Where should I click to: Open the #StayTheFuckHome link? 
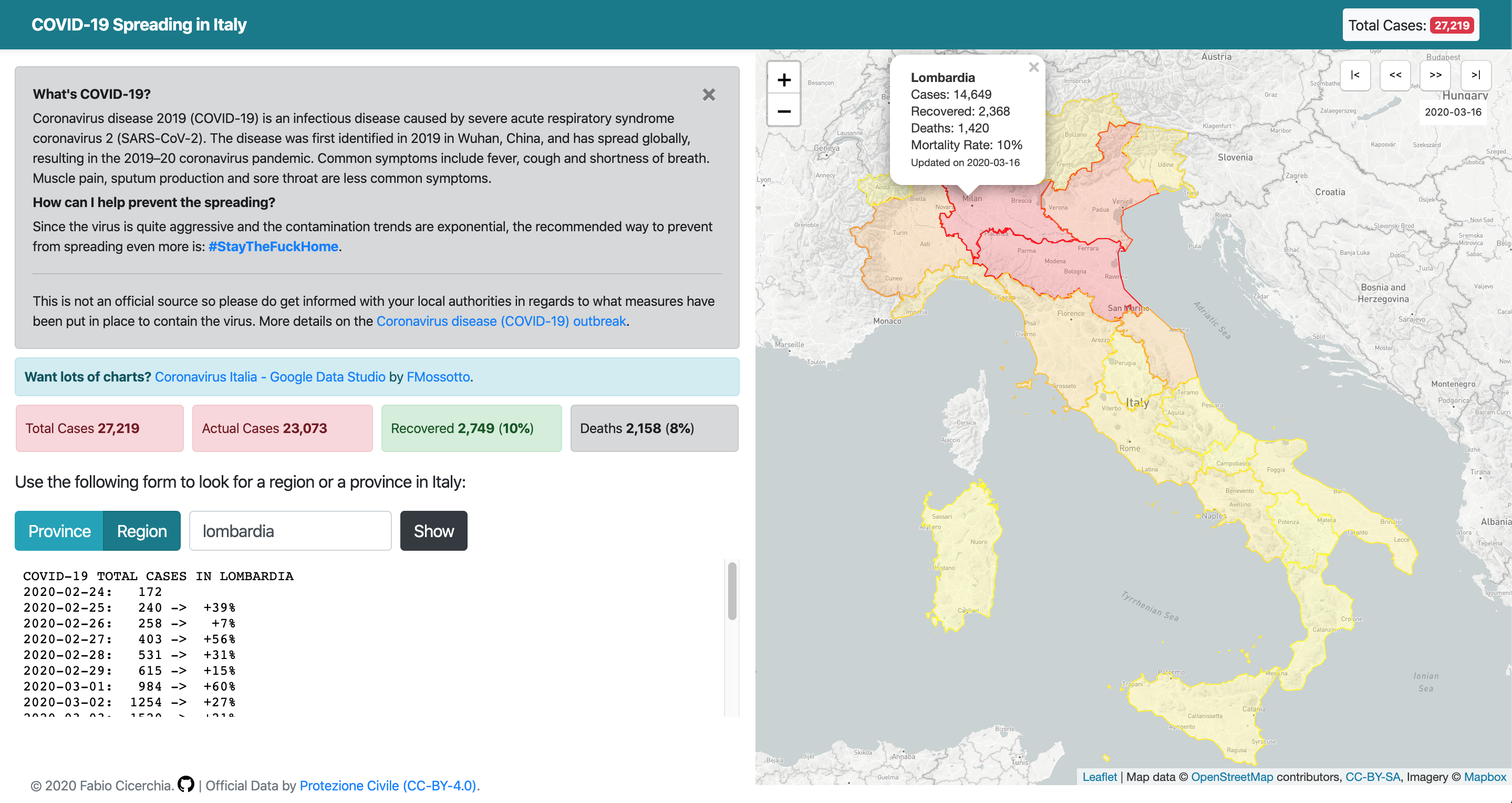(x=274, y=246)
